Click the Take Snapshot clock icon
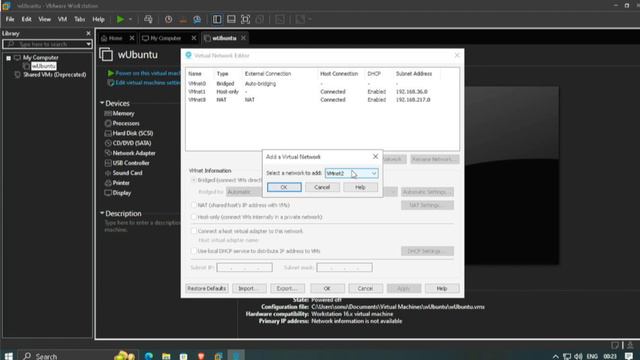This screenshot has height=360, width=640. [168, 19]
